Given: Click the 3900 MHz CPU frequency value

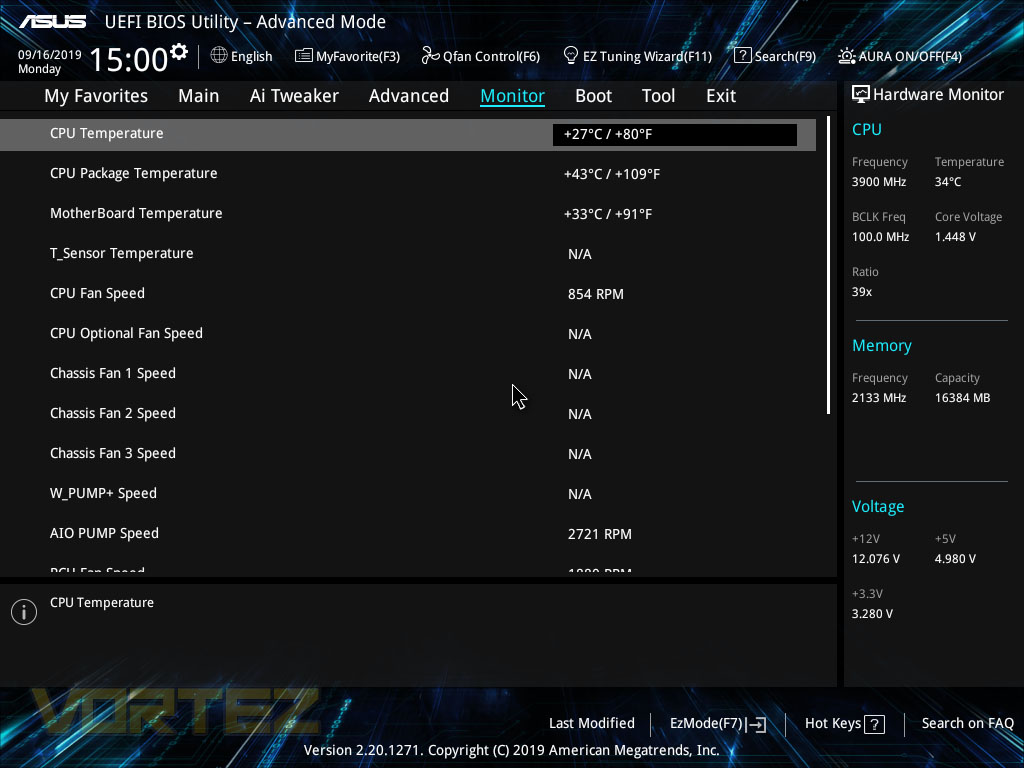Looking at the screenshot, I should [878, 182].
